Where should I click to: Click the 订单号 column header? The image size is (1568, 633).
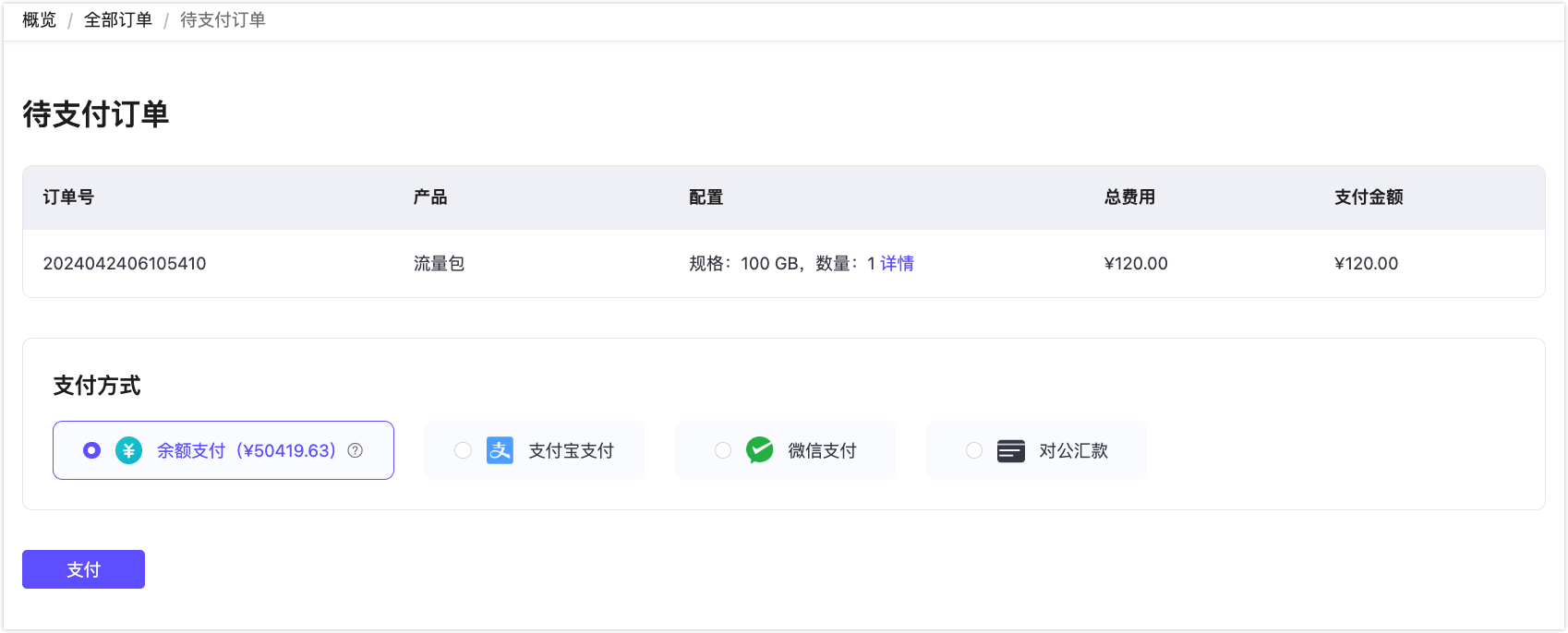coord(68,197)
